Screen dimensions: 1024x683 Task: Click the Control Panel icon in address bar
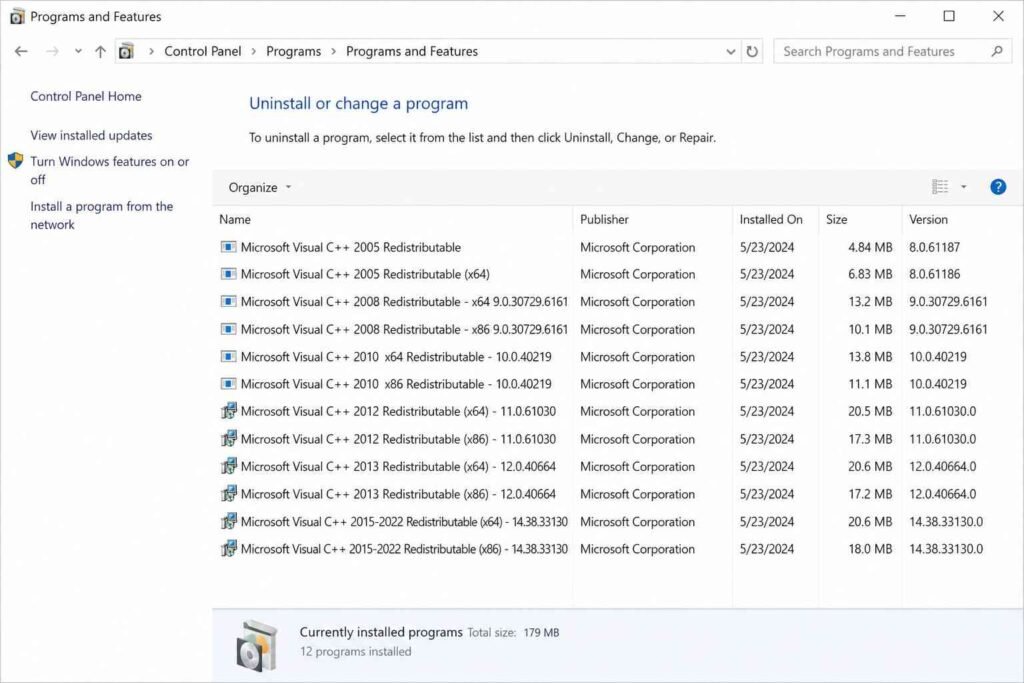(x=127, y=52)
